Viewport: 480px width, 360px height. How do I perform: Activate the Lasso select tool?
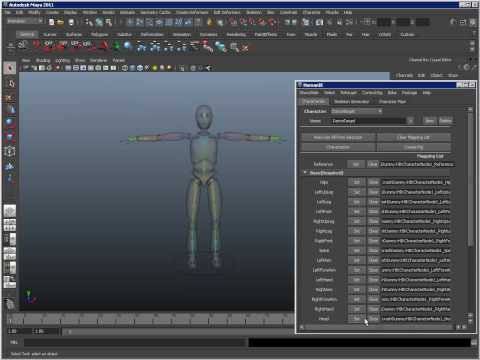pos(10,83)
